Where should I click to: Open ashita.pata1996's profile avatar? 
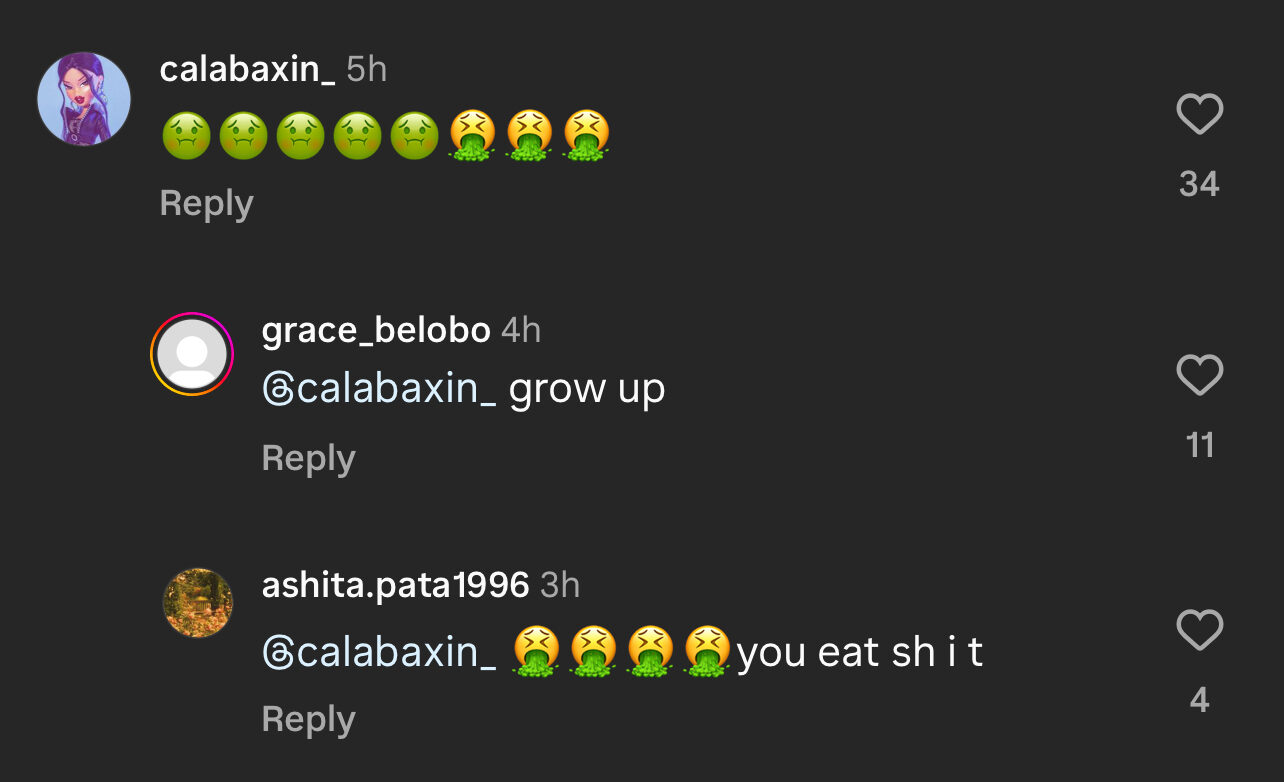(x=197, y=602)
